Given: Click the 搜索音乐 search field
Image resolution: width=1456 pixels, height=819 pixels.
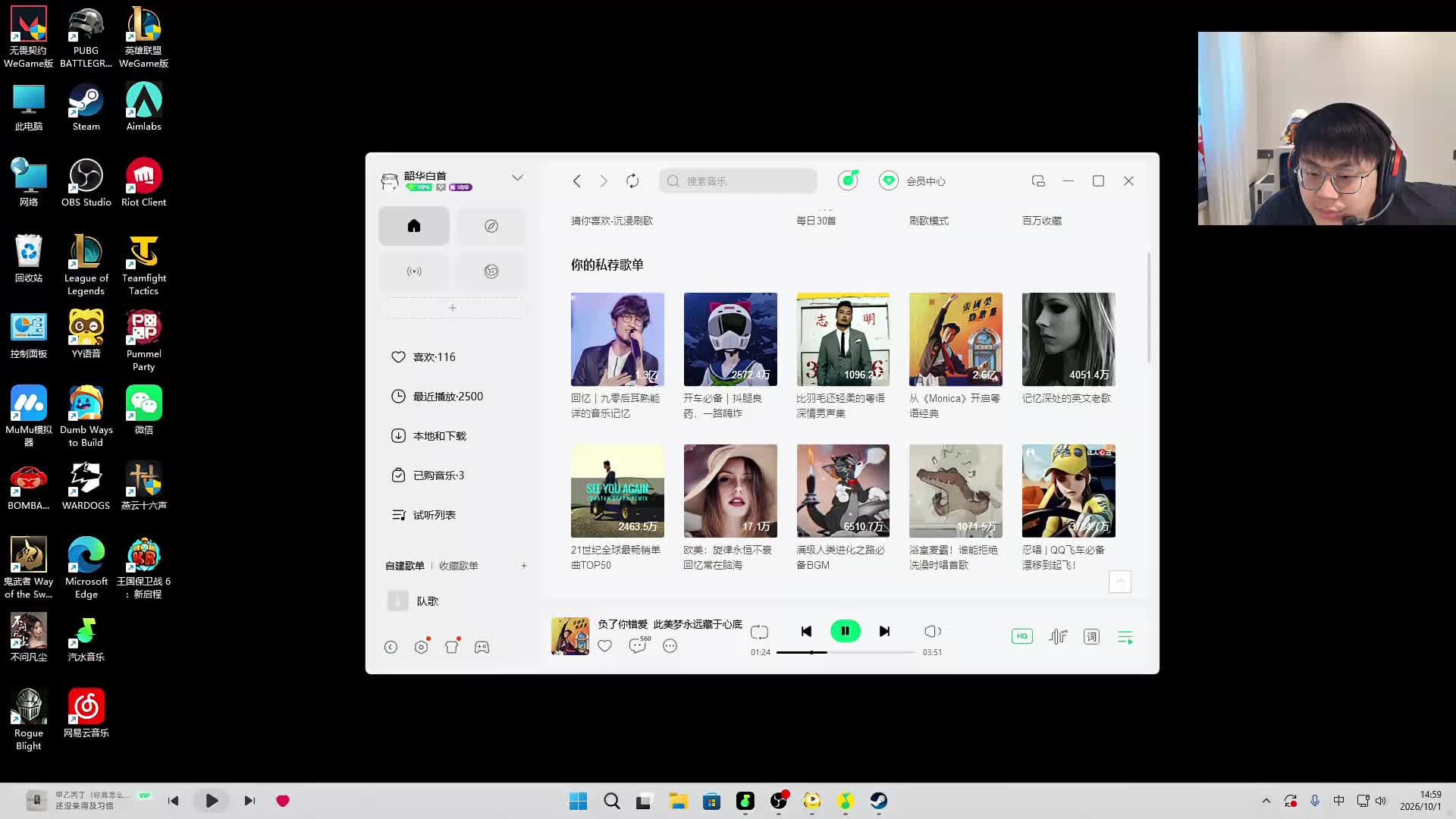Looking at the screenshot, I should click(x=739, y=181).
